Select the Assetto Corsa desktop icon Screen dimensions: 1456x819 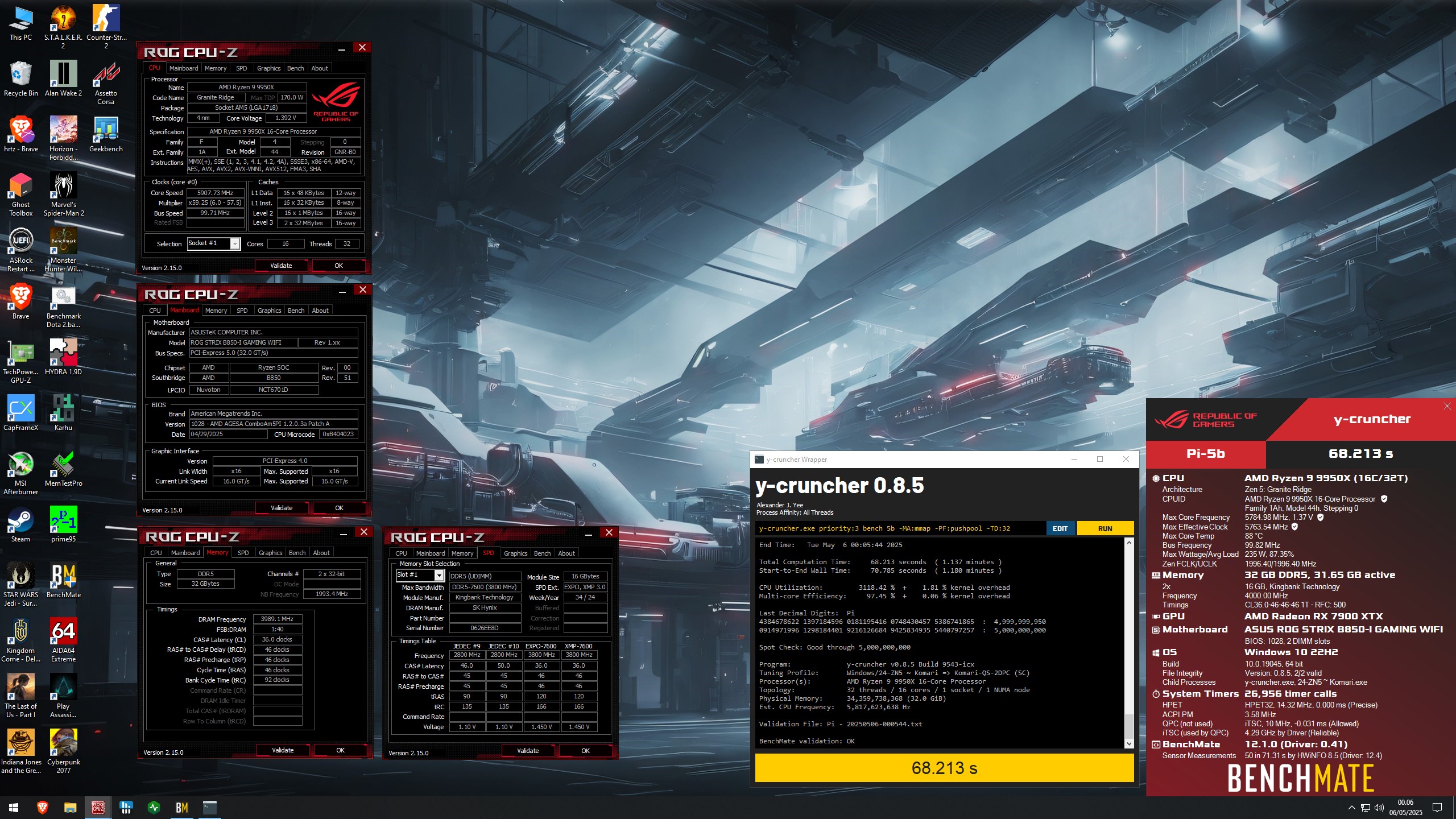[x=106, y=82]
